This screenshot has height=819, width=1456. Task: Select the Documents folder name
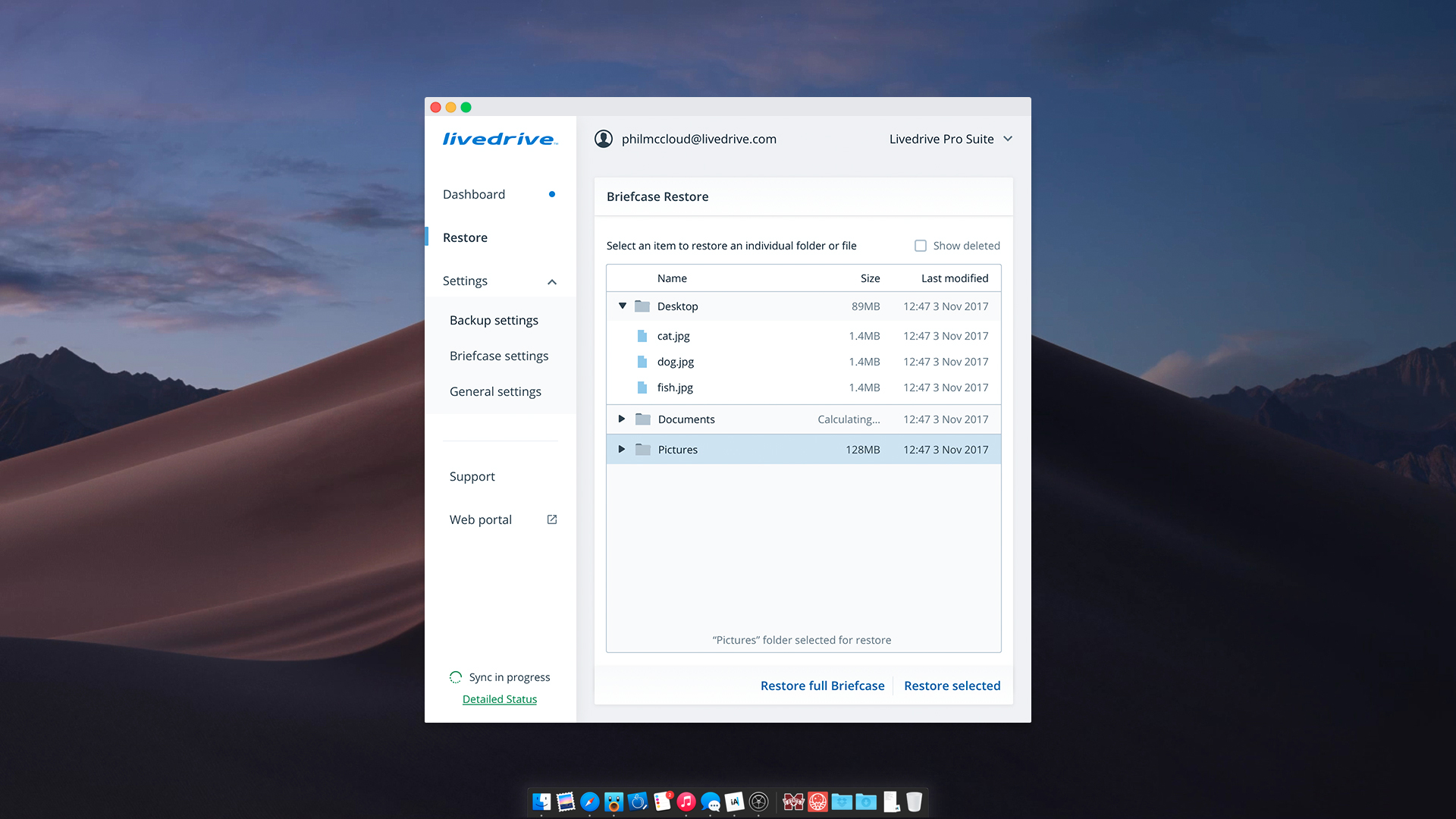[686, 419]
